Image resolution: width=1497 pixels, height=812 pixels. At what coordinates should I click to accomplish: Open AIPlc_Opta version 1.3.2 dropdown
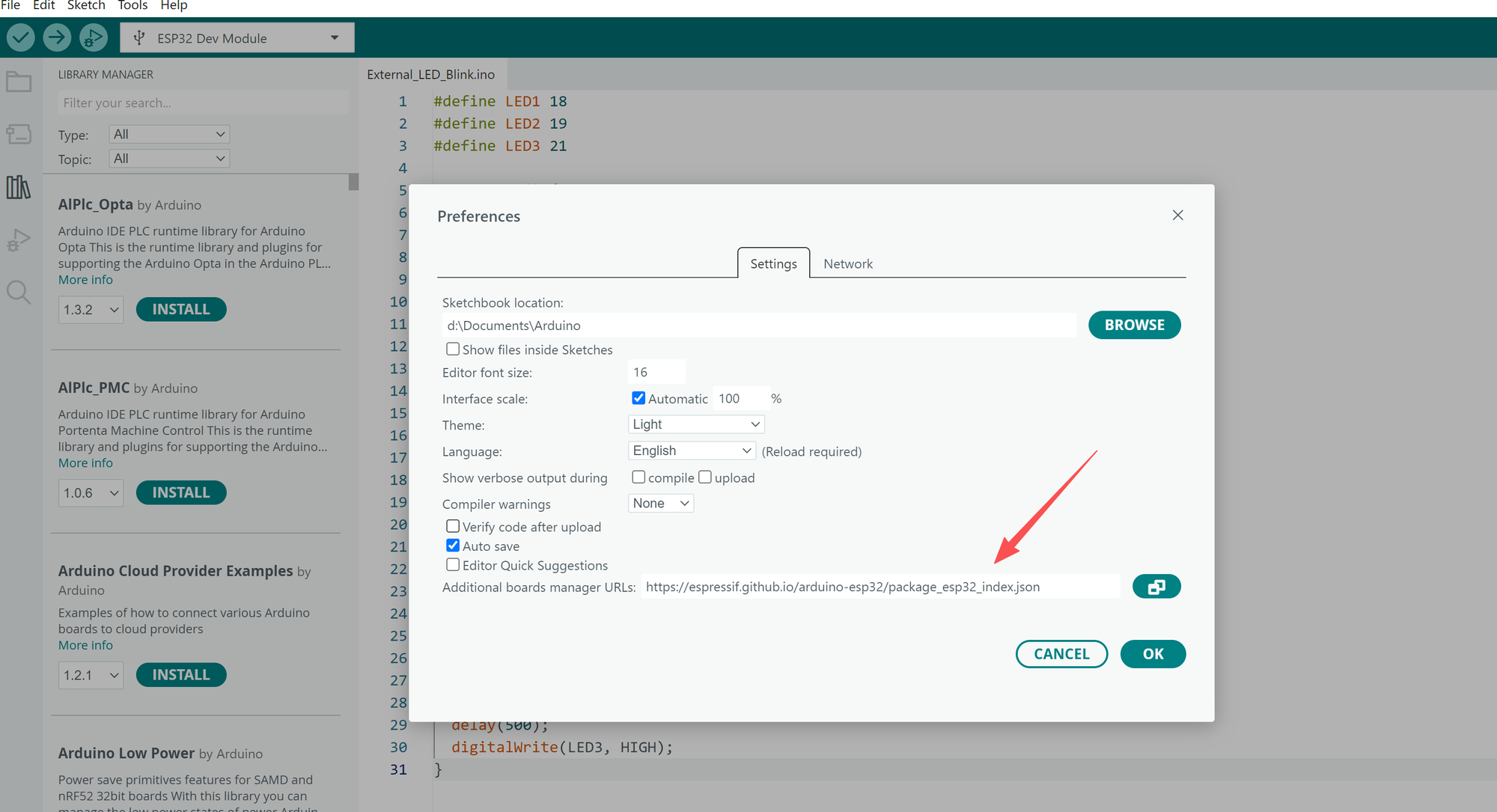91,310
